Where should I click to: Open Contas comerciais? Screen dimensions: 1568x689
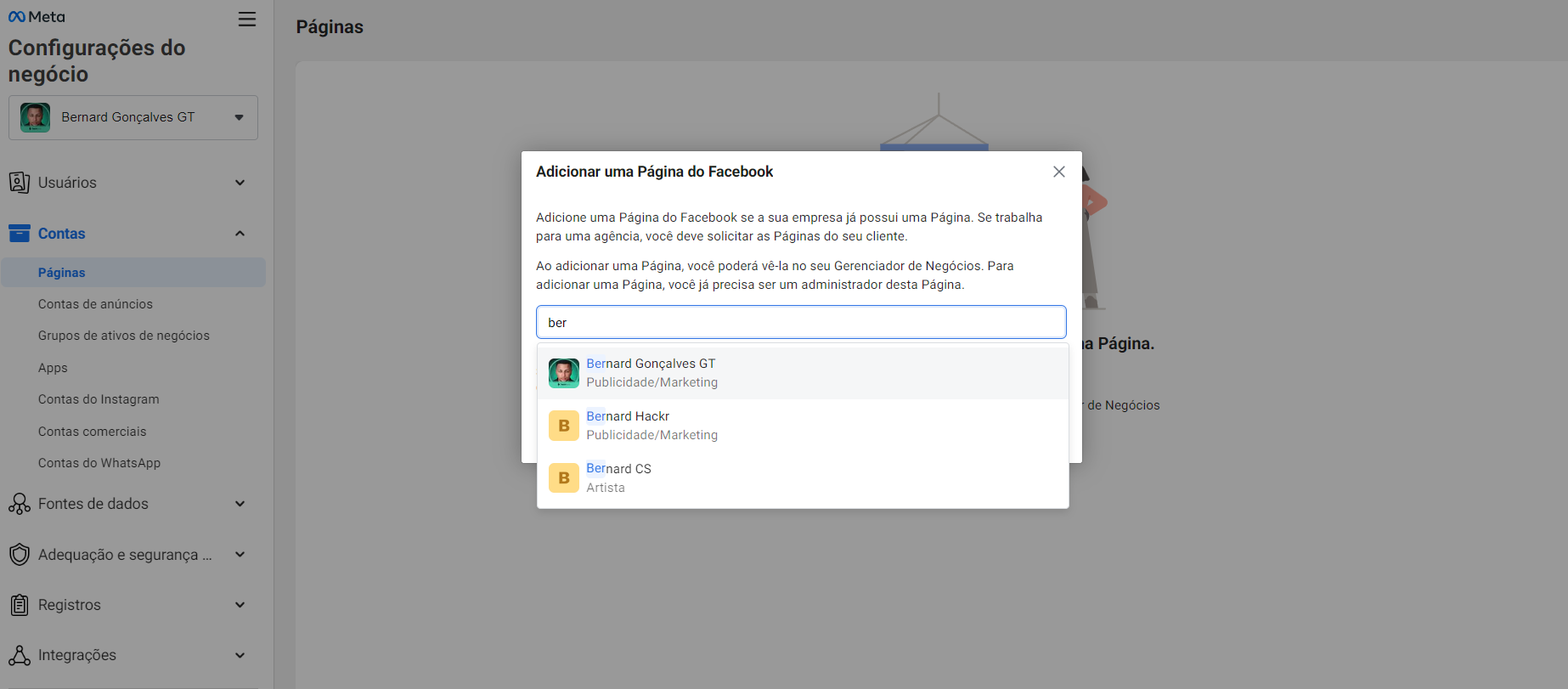point(93,432)
